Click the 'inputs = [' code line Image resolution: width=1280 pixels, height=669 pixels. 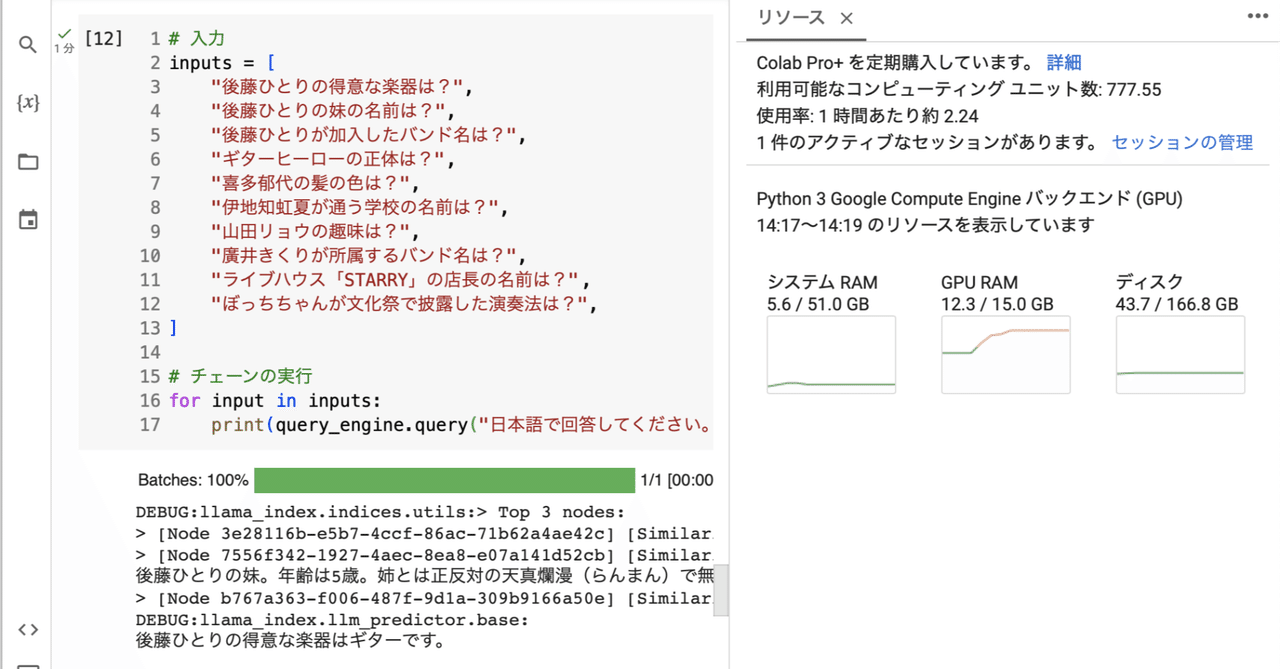pos(222,63)
